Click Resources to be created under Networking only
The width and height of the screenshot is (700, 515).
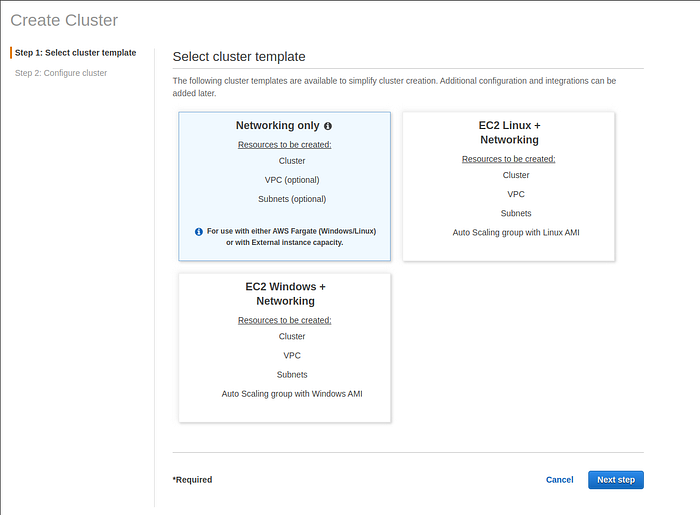point(284,144)
